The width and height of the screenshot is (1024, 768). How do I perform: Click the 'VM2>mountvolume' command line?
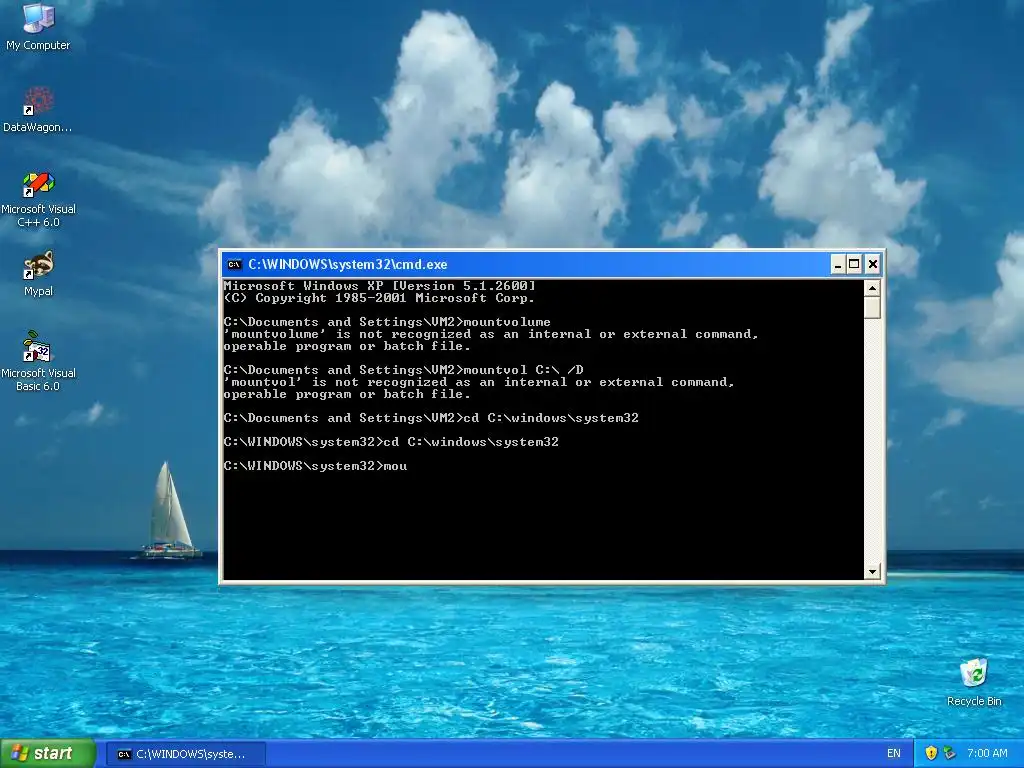point(387,322)
